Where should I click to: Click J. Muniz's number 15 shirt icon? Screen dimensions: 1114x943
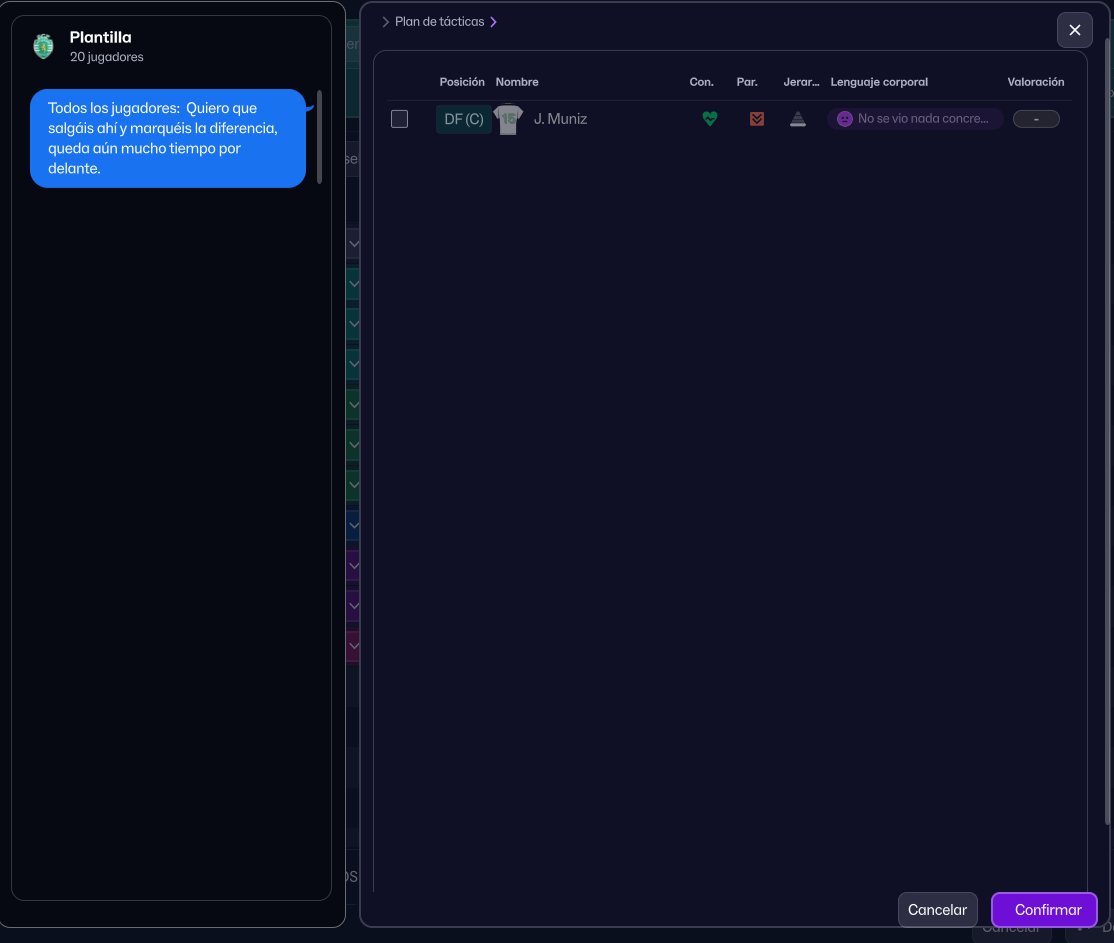(508, 119)
